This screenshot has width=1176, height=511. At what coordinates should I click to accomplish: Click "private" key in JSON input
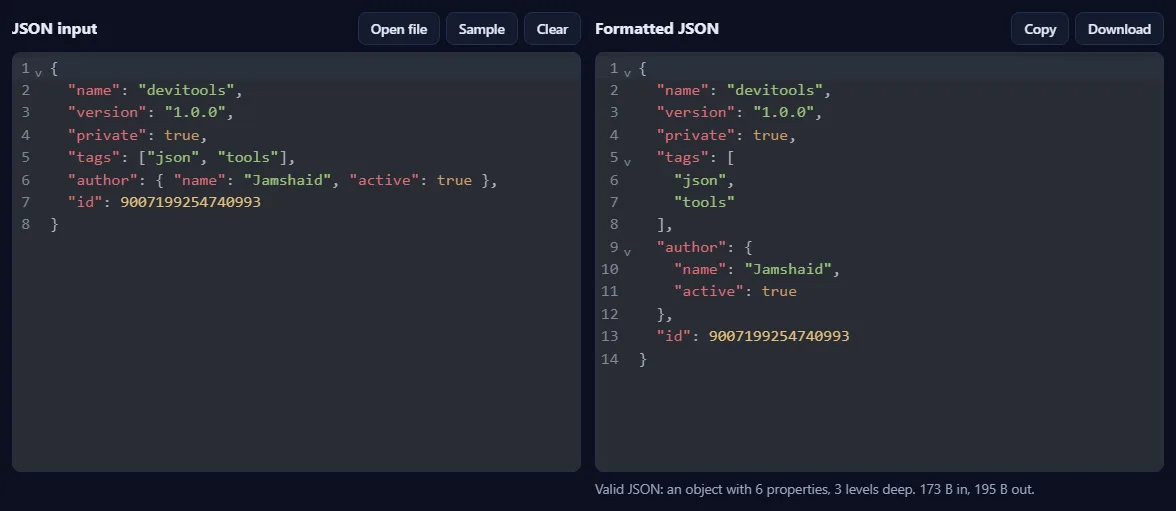106,135
